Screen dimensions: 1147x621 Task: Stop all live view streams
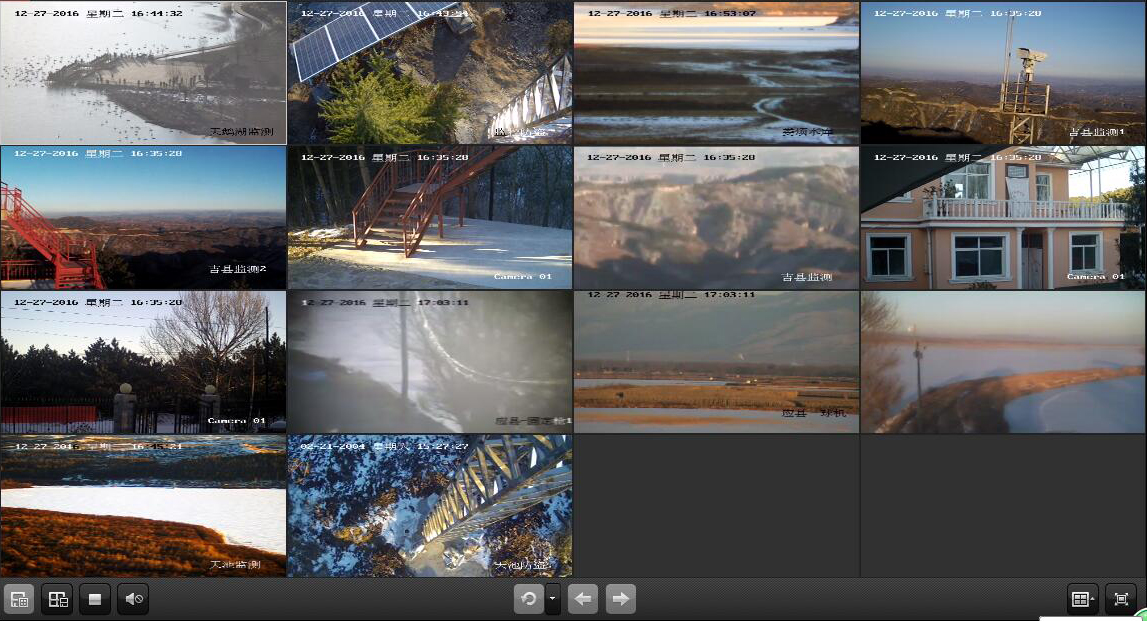95,599
